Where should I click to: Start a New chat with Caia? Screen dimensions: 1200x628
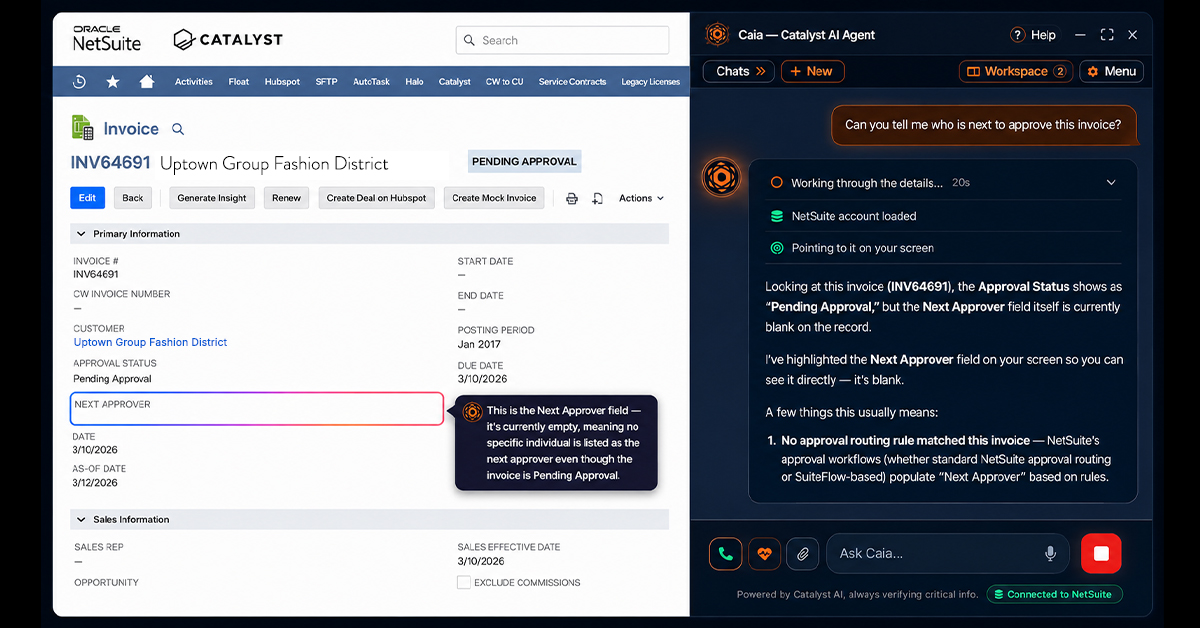pyautogui.click(x=813, y=71)
